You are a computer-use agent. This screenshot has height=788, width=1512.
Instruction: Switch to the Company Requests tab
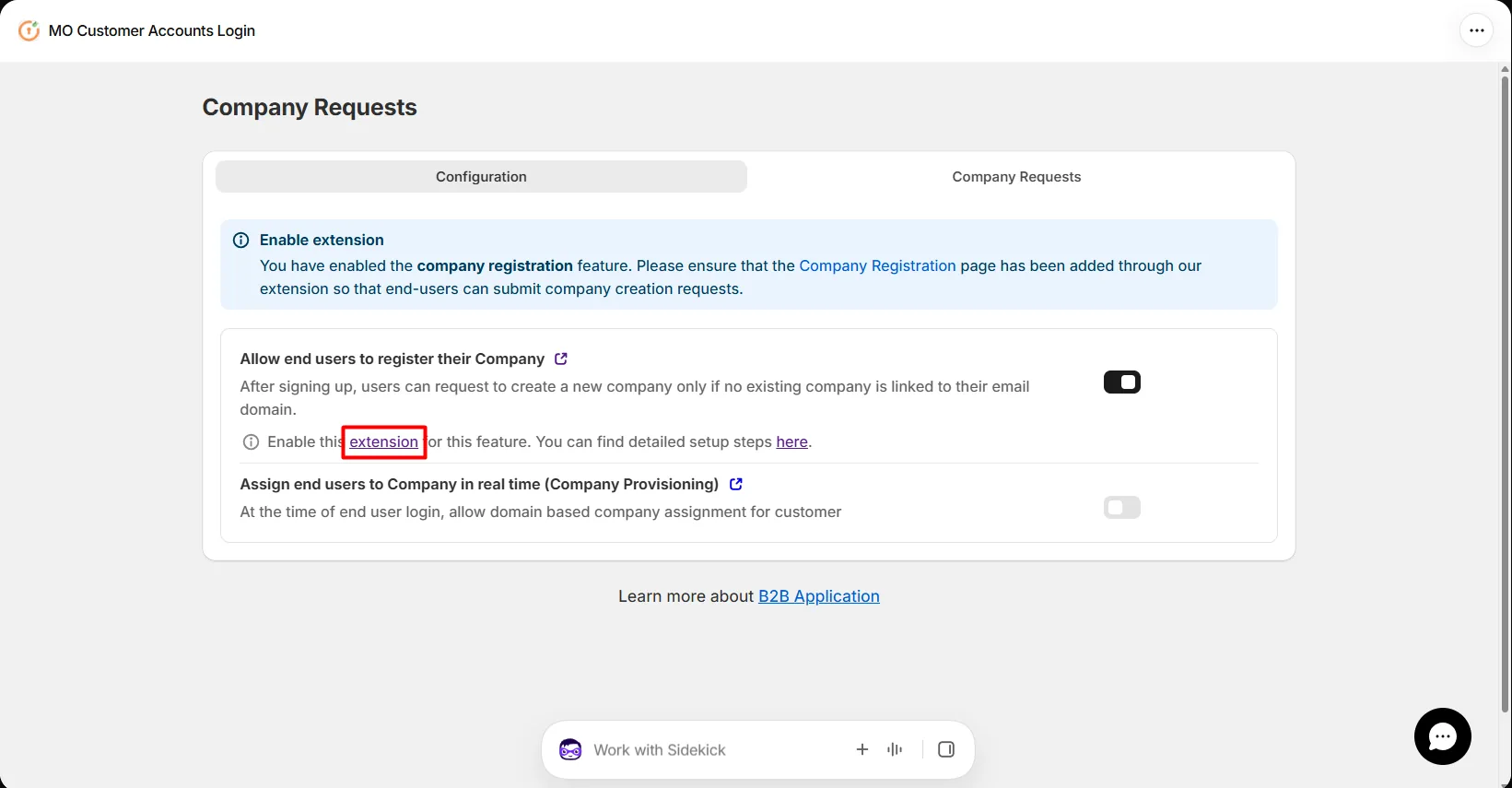pos(1016,177)
